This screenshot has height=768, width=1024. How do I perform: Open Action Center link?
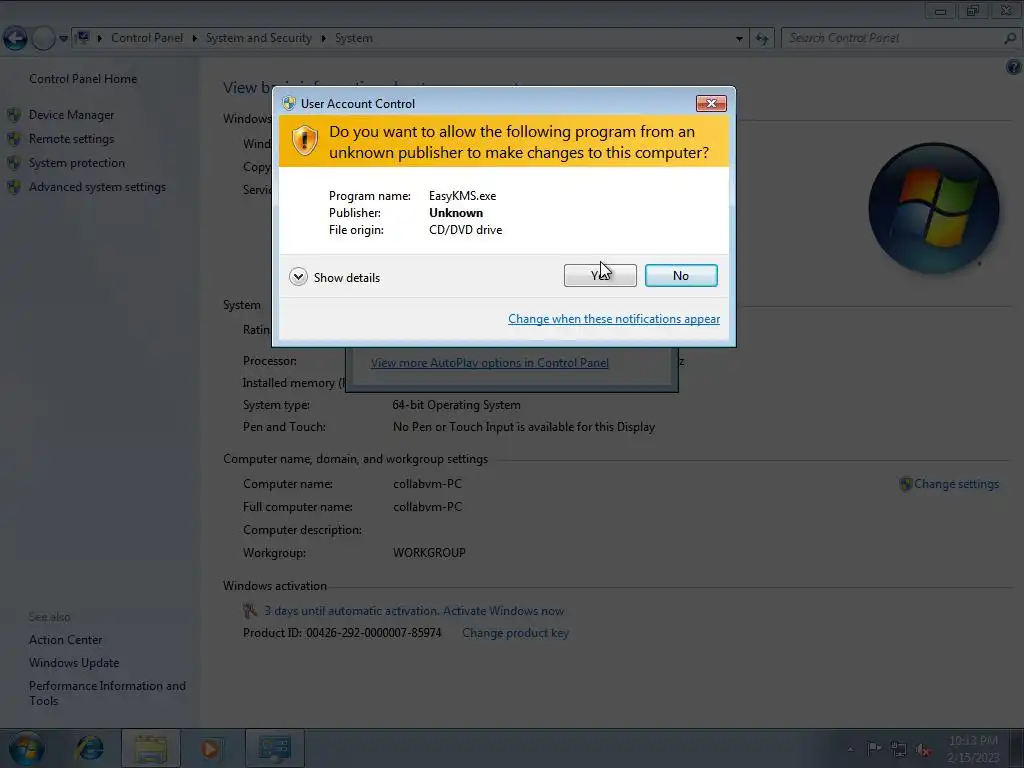(65, 640)
